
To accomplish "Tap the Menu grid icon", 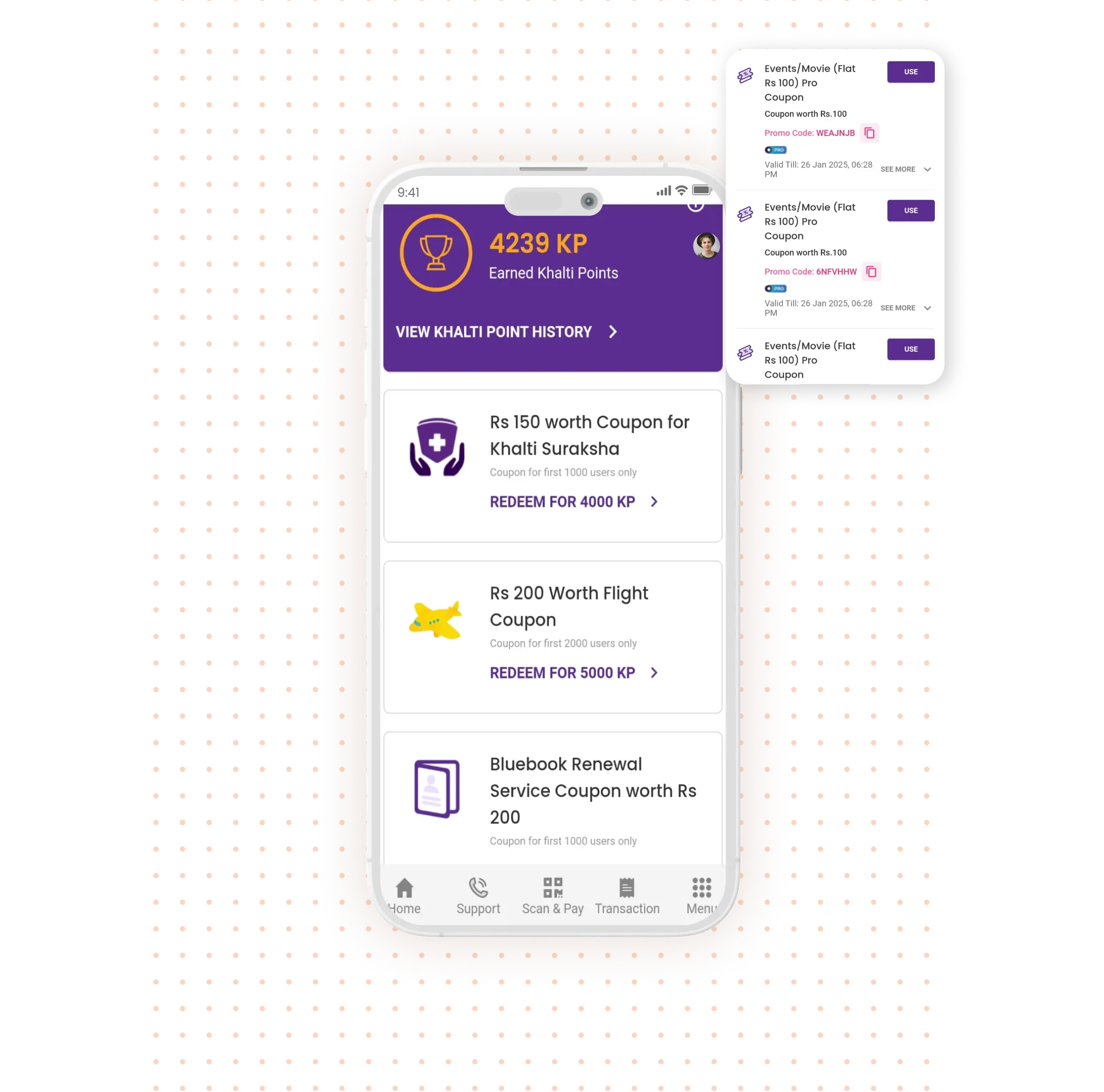I will [x=700, y=886].
